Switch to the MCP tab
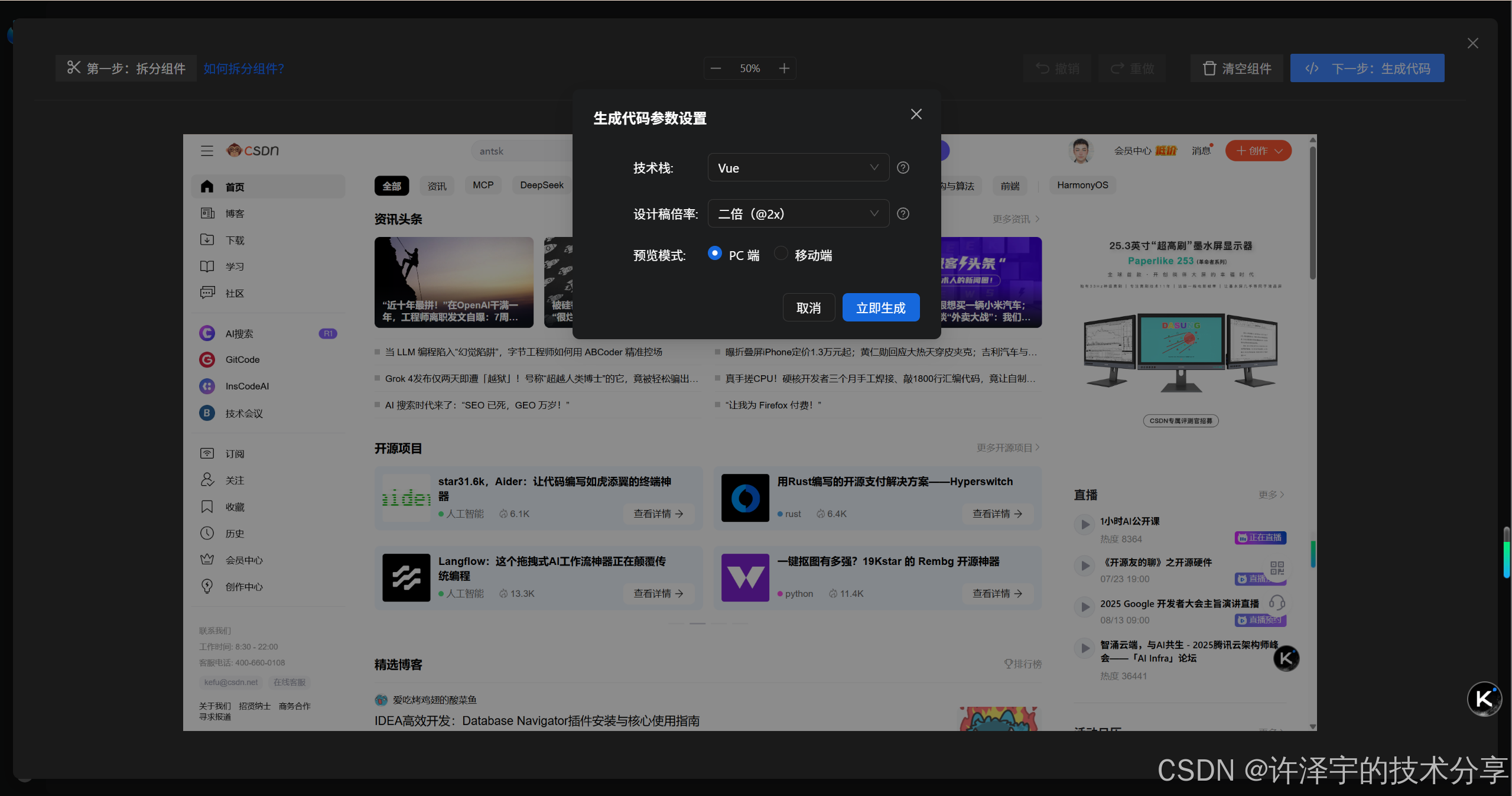Screen dimensions: 1512x796 [482, 184]
